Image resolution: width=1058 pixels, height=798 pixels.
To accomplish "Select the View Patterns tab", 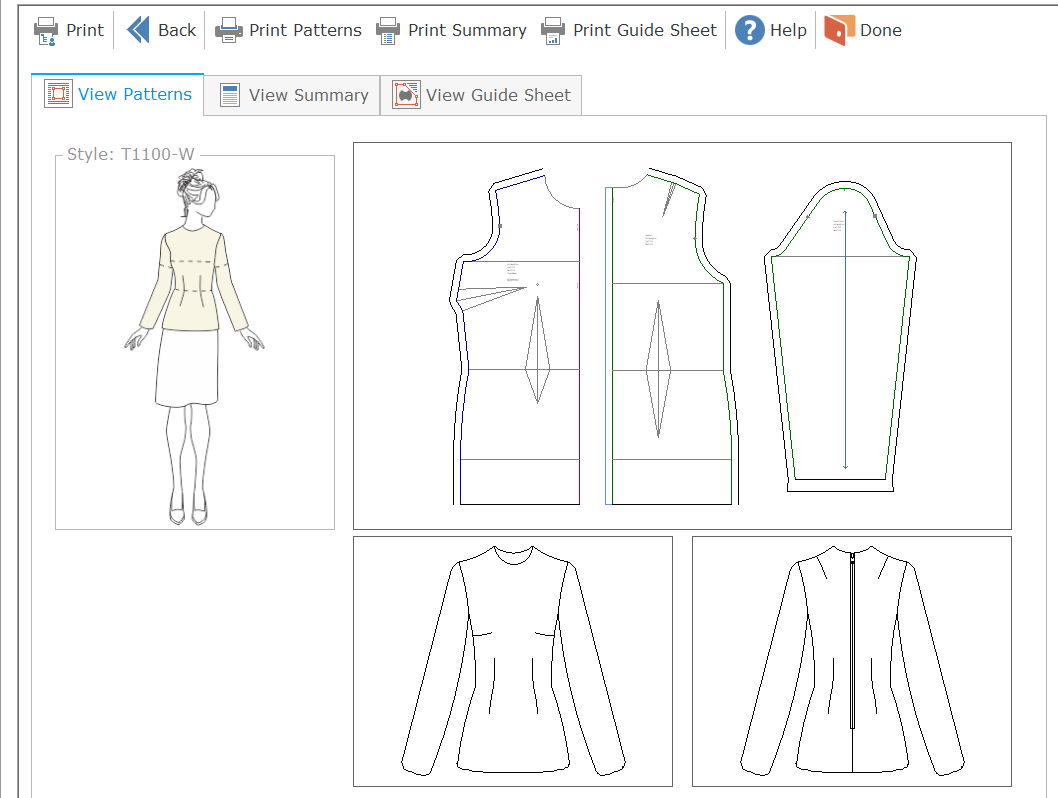I will pyautogui.click(x=134, y=95).
